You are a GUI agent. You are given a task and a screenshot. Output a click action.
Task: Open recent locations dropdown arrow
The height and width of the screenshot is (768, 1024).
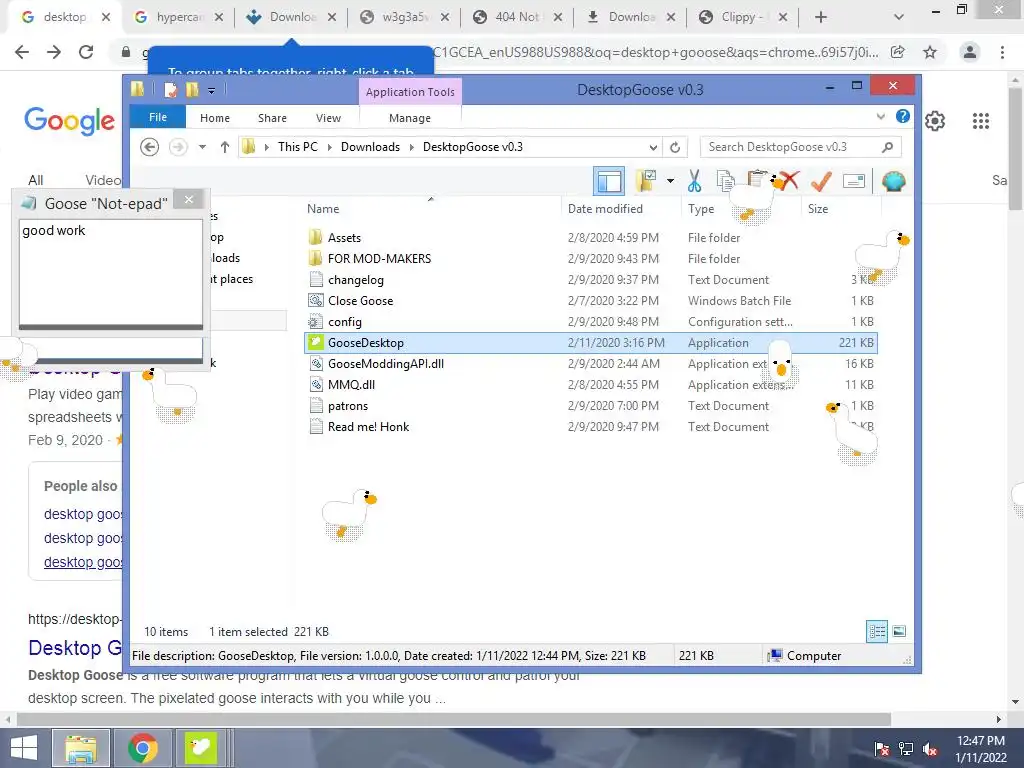click(202, 147)
